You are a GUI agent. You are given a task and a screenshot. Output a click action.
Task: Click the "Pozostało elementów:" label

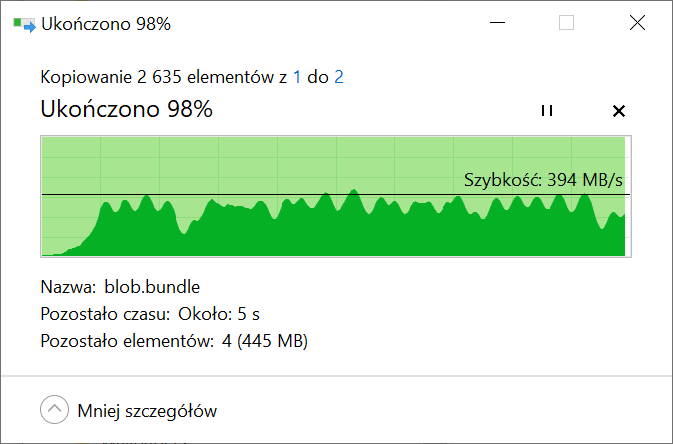click(x=127, y=341)
